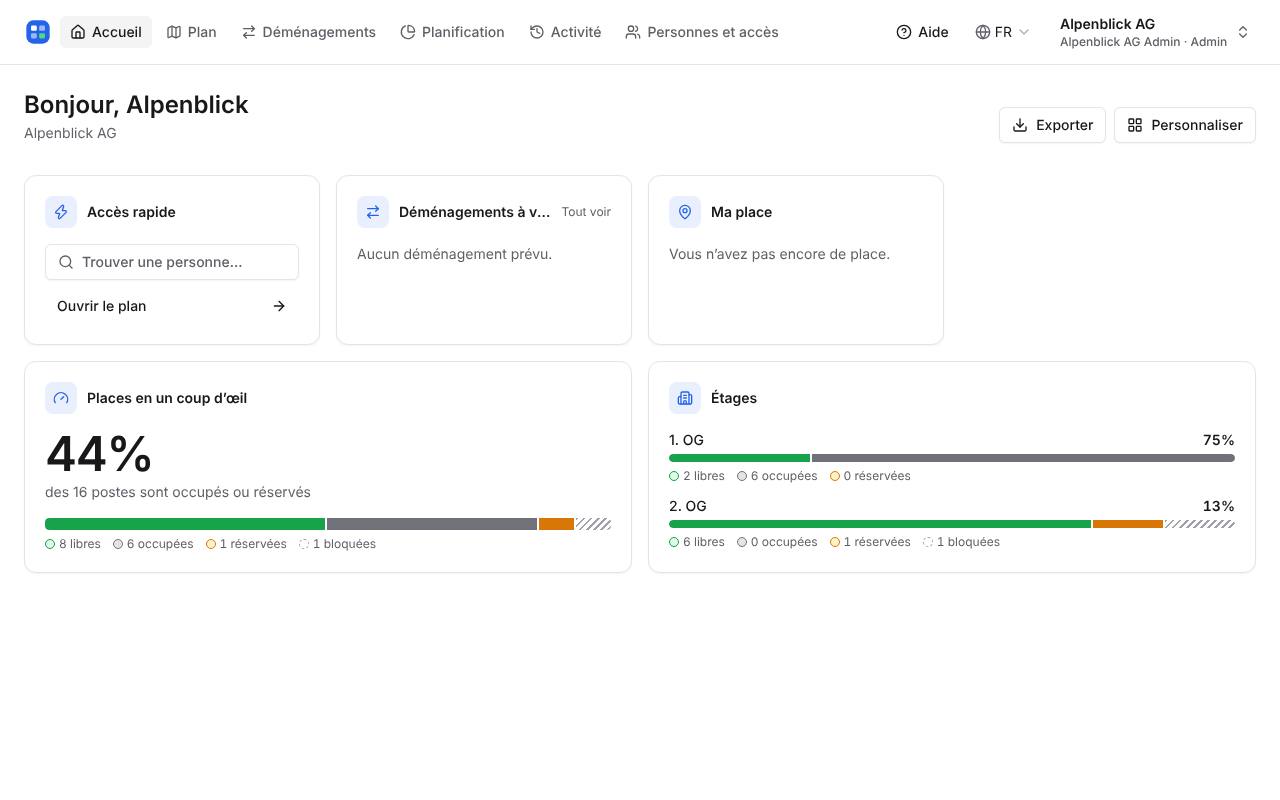The width and height of the screenshot is (1280, 800).
Task: Open the Activité tab
Action: pyautogui.click(x=565, y=32)
